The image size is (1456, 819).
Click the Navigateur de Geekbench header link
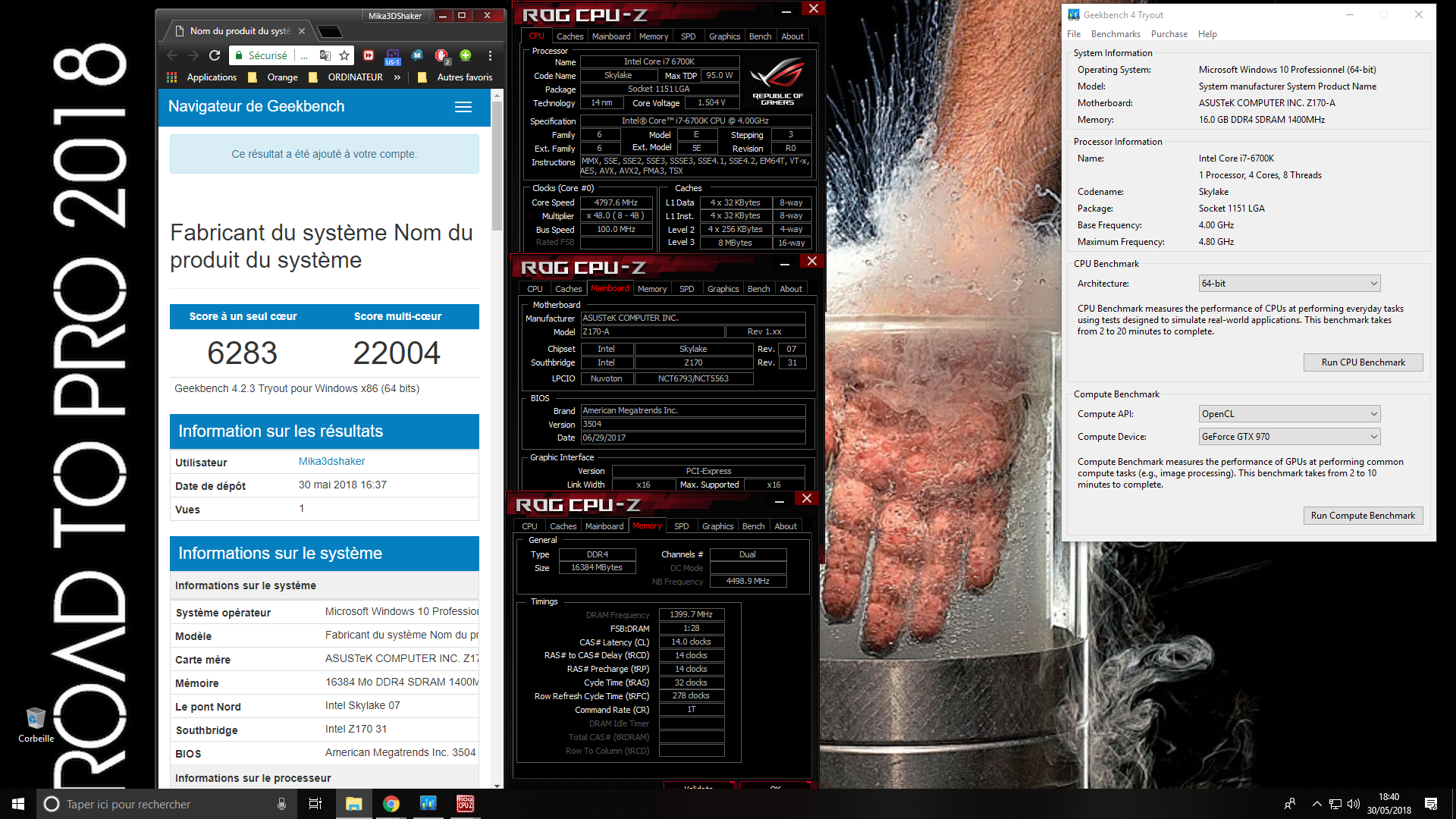point(256,107)
